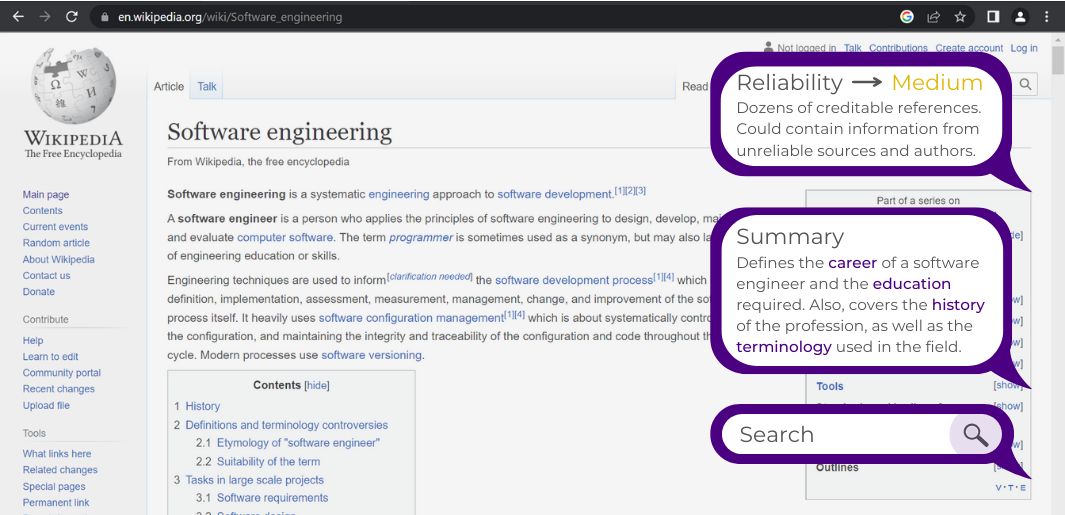The height and width of the screenshot is (515, 1065).
Task: Open Learn to edit link
Action: pyautogui.click(x=50, y=357)
